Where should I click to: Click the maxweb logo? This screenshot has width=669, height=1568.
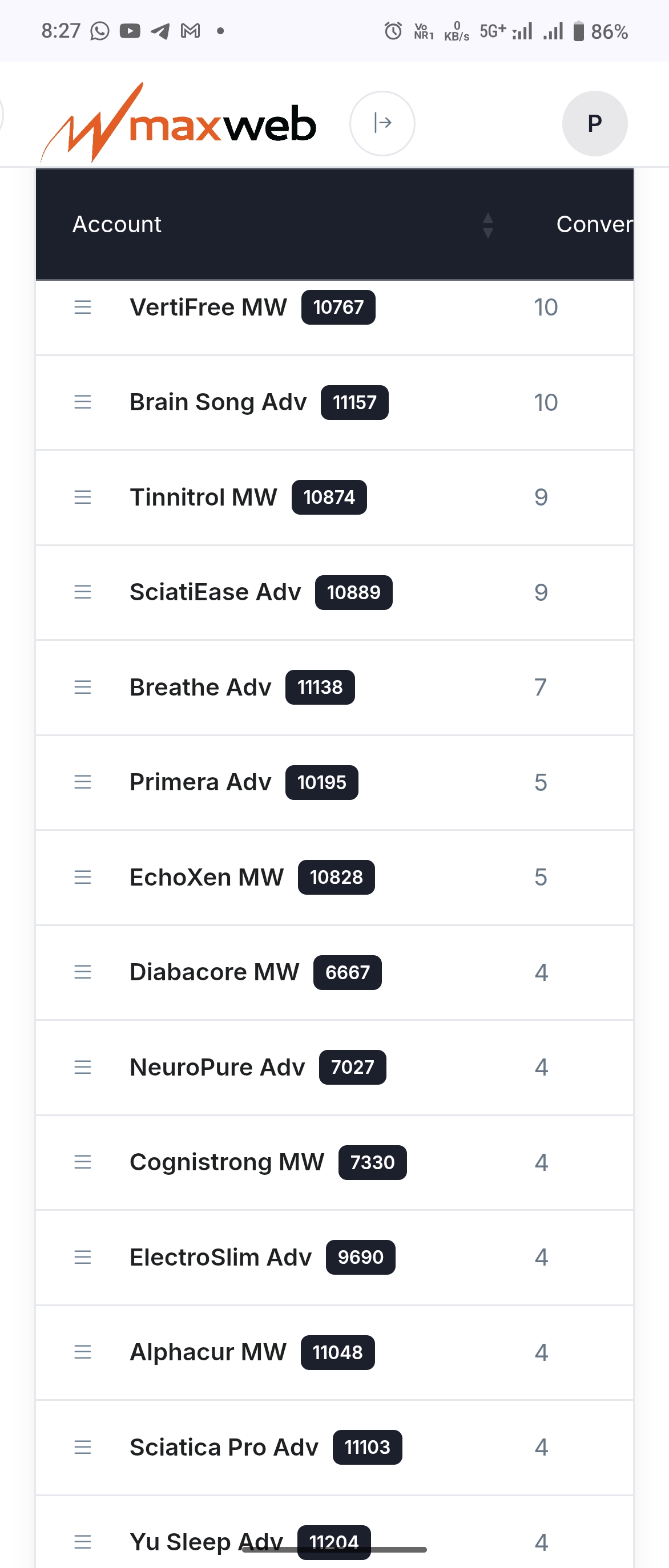(x=178, y=123)
